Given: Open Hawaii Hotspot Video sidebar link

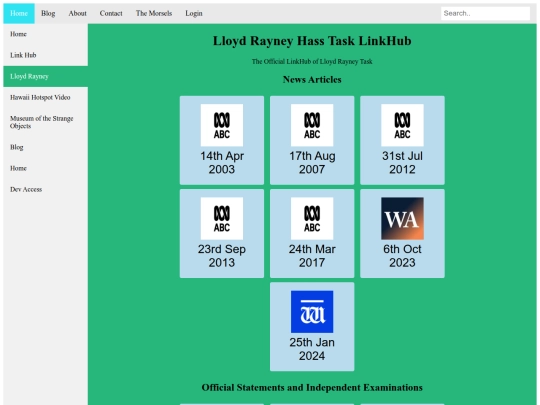Looking at the screenshot, I should click(x=45, y=97).
